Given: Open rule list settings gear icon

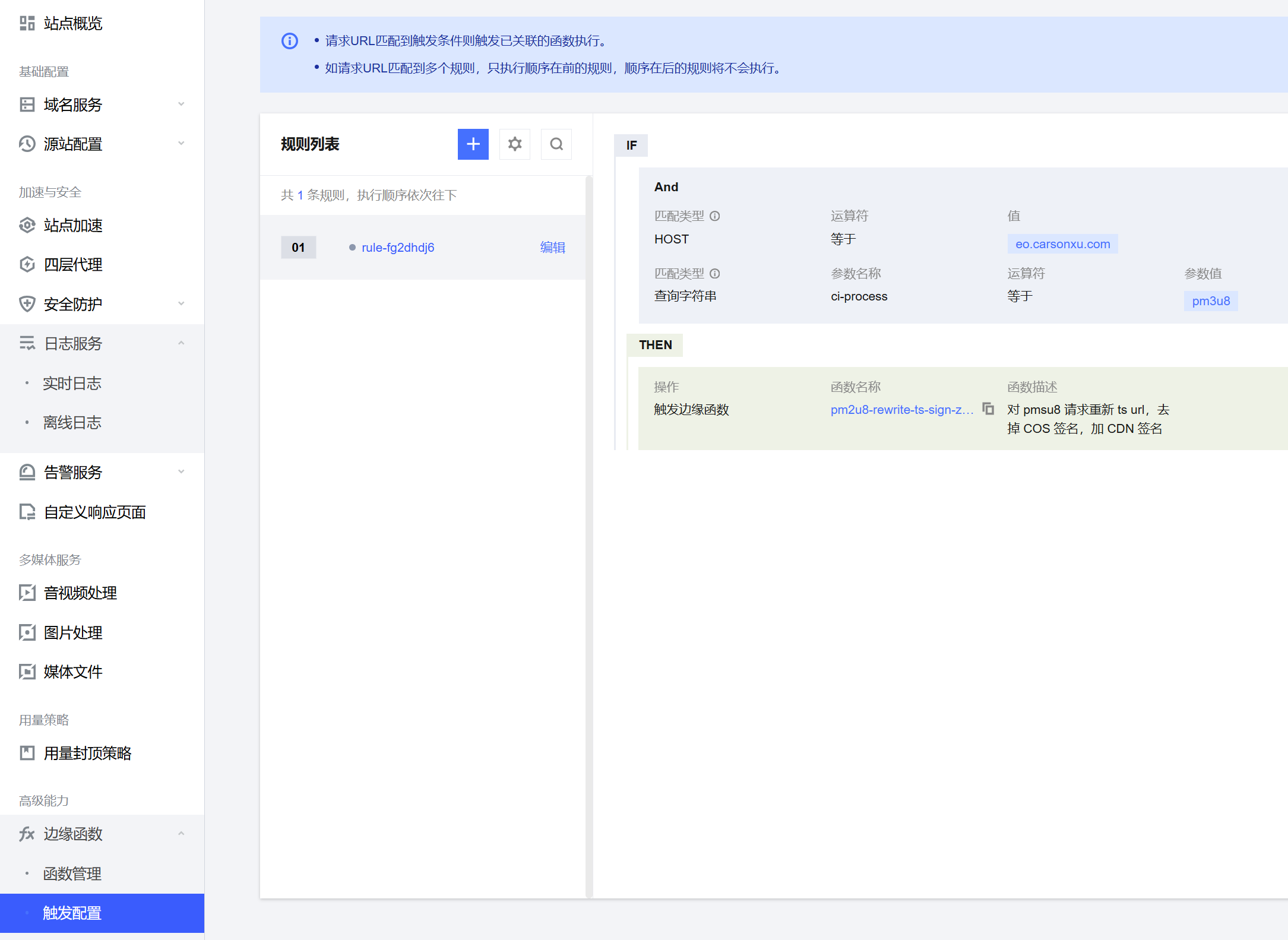Looking at the screenshot, I should click(514, 144).
